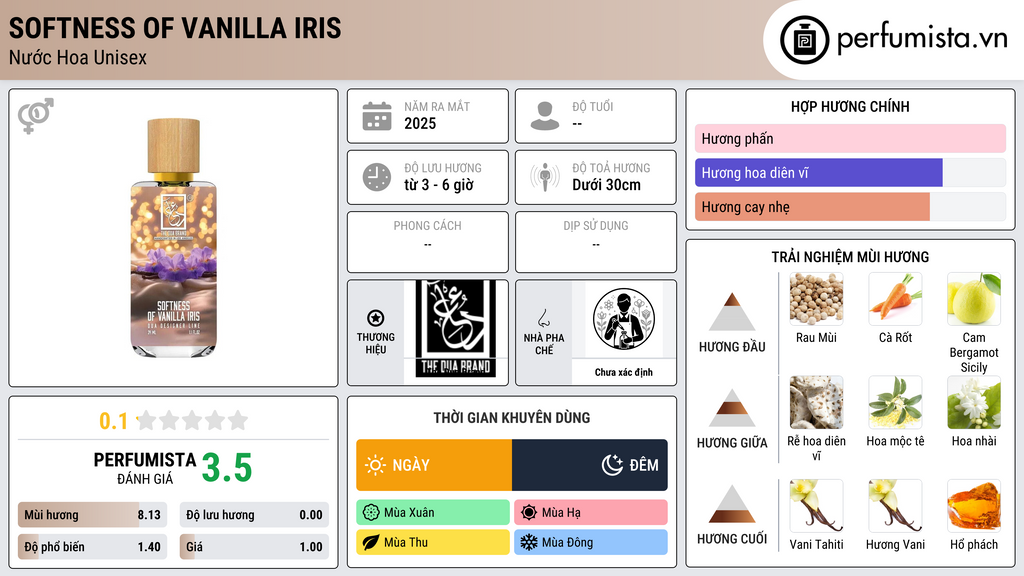Click the projection value Dưới 30cm

coord(606,185)
